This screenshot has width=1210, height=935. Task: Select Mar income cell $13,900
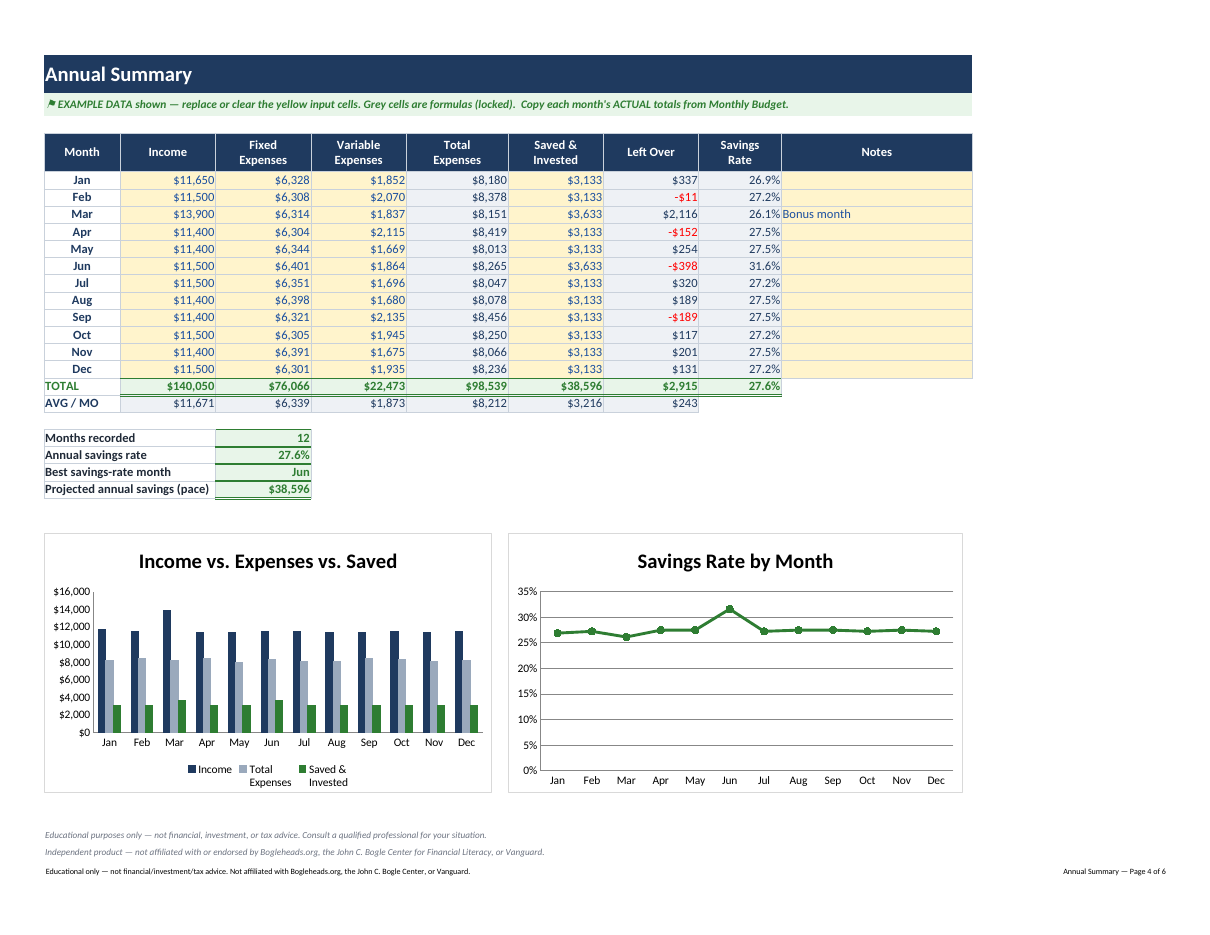click(x=168, y=214)
